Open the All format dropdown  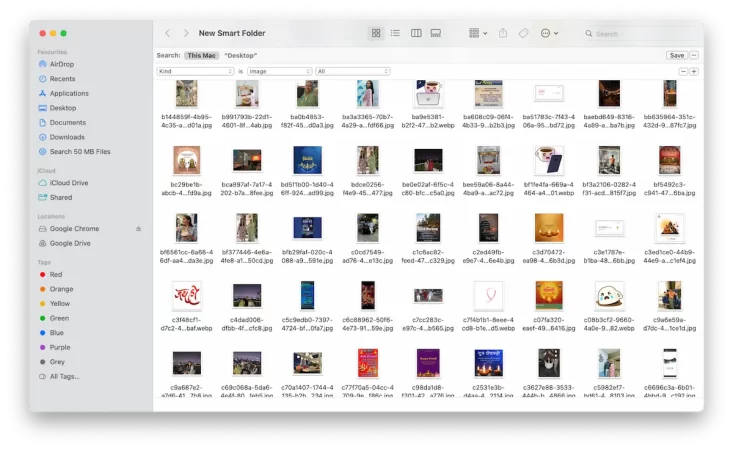tap(353, 71)
